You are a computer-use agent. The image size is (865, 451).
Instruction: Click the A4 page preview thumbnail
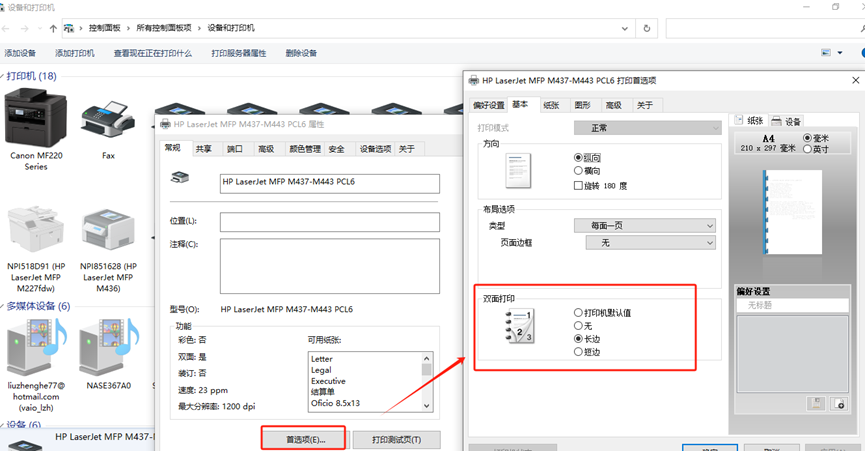coord(792,212)
